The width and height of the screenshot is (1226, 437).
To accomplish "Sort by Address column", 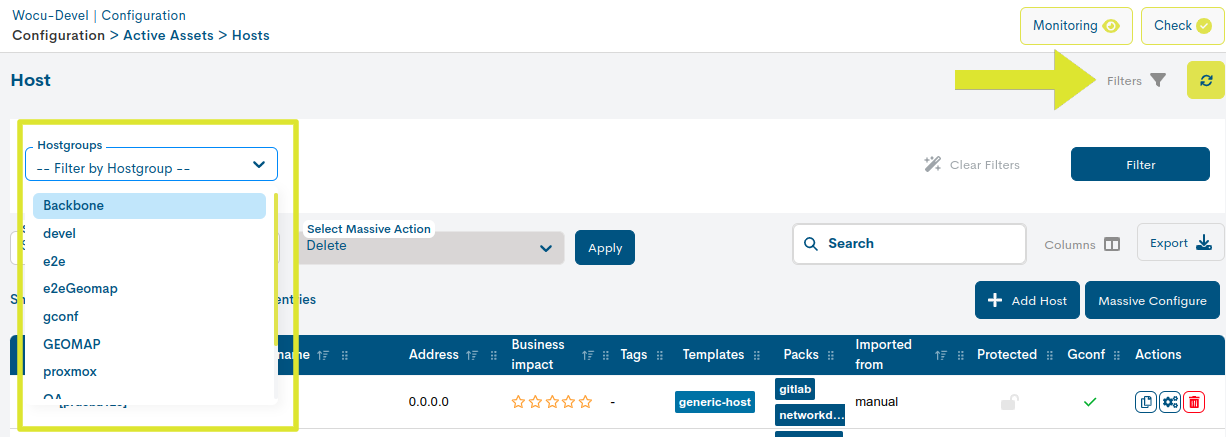I will click(x=472, y=355).
